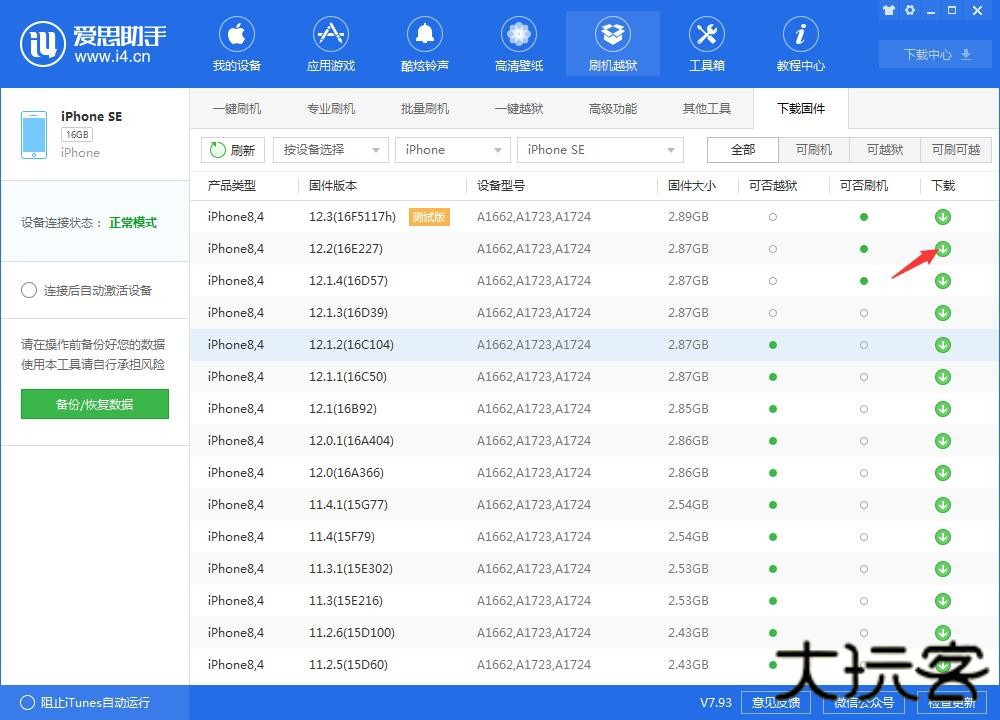Open the iPhone SE model dropdown

599,149
